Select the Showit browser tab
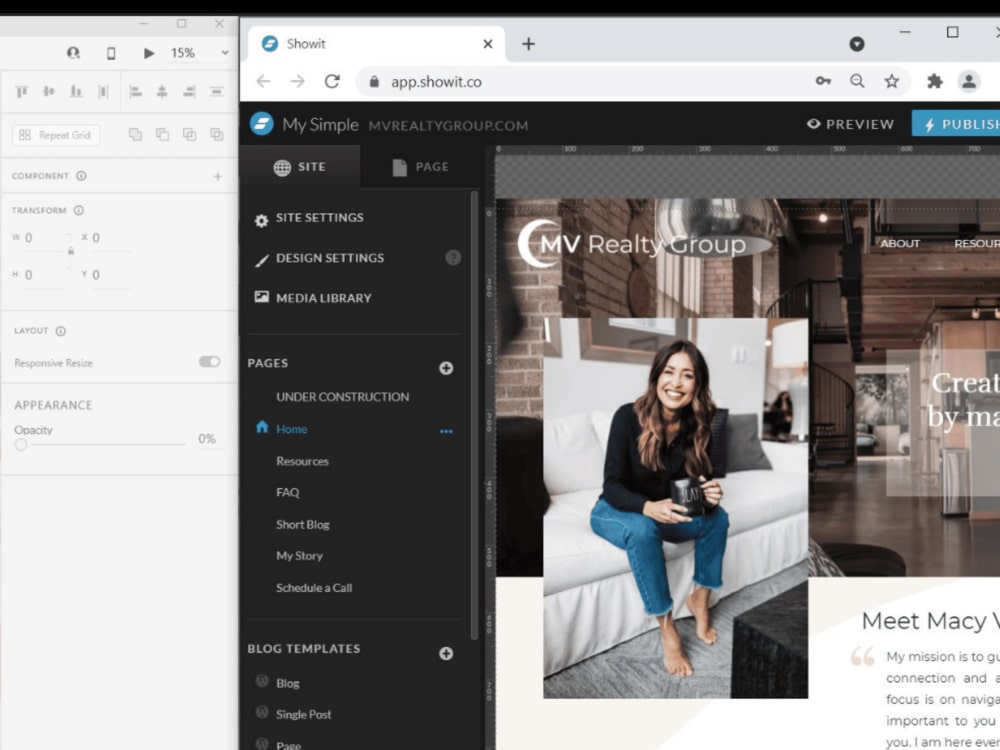Screen dimensions: 1000x750 coord(376,43)
